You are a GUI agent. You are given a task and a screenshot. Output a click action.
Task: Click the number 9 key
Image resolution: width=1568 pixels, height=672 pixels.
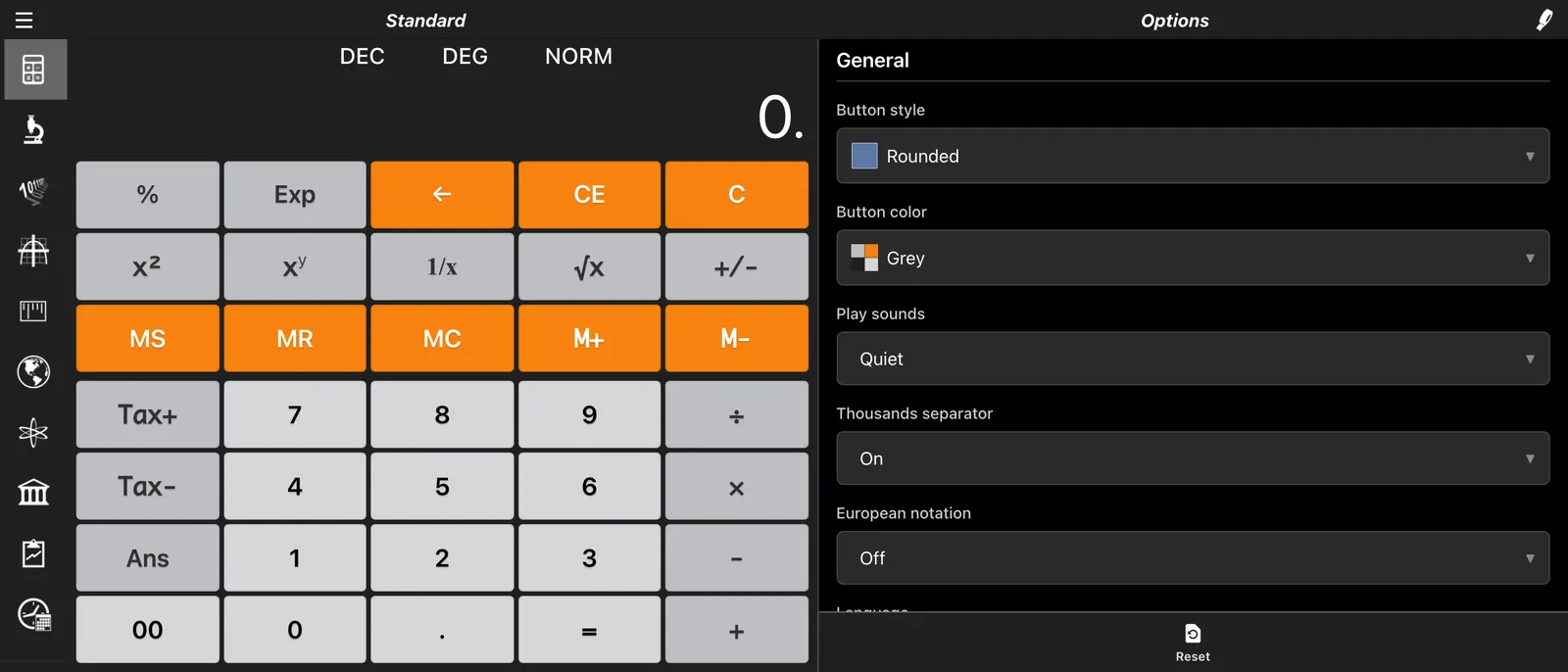tap(589, 415)
